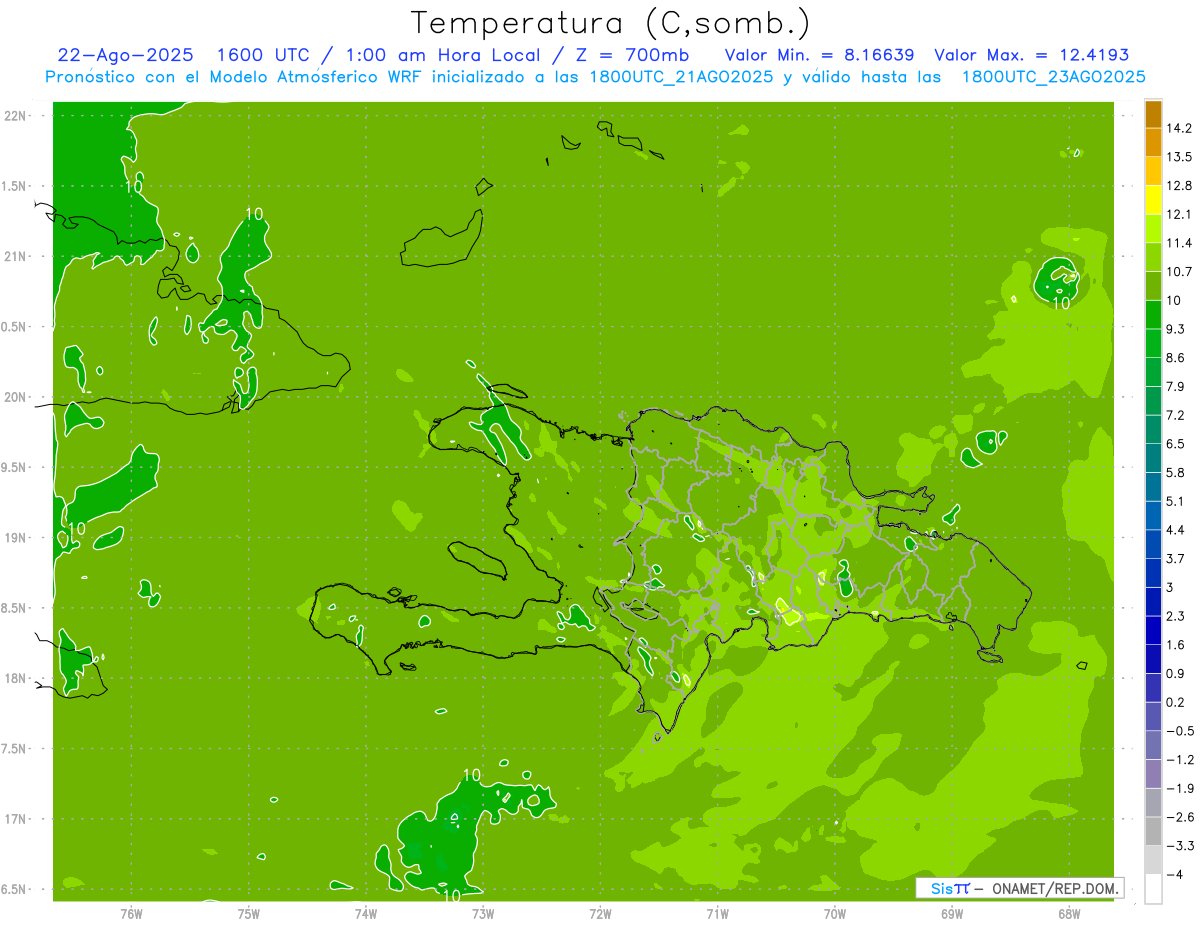
Task: Click the '12.8' color bar label
Action: (x=1179, y=186)
